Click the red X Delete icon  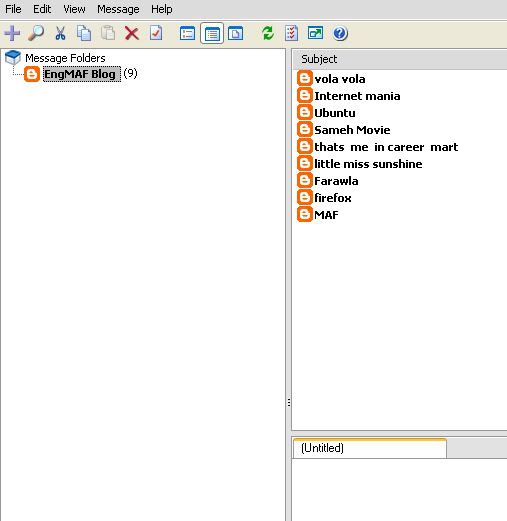point(132,33)
